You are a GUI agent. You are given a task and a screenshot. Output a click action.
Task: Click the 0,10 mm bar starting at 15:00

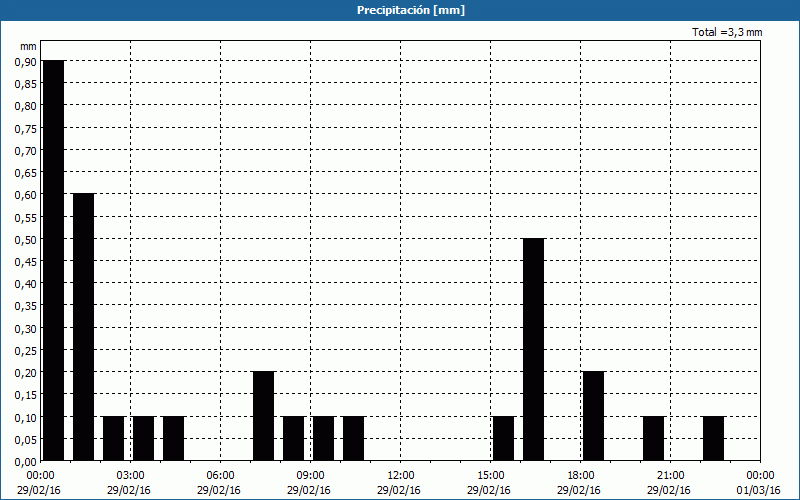[x=504, y=438]
